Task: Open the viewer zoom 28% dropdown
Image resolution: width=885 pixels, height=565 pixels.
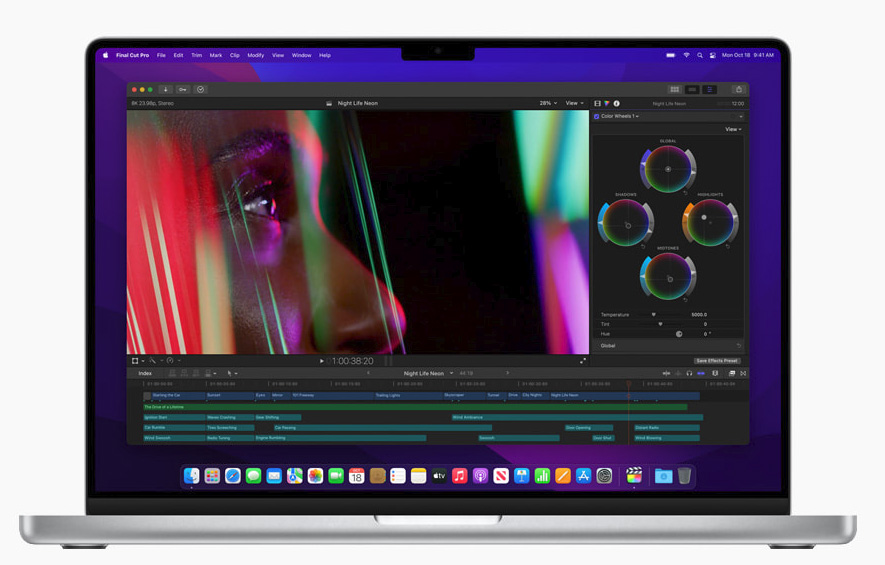Action: tap(547, 103)
